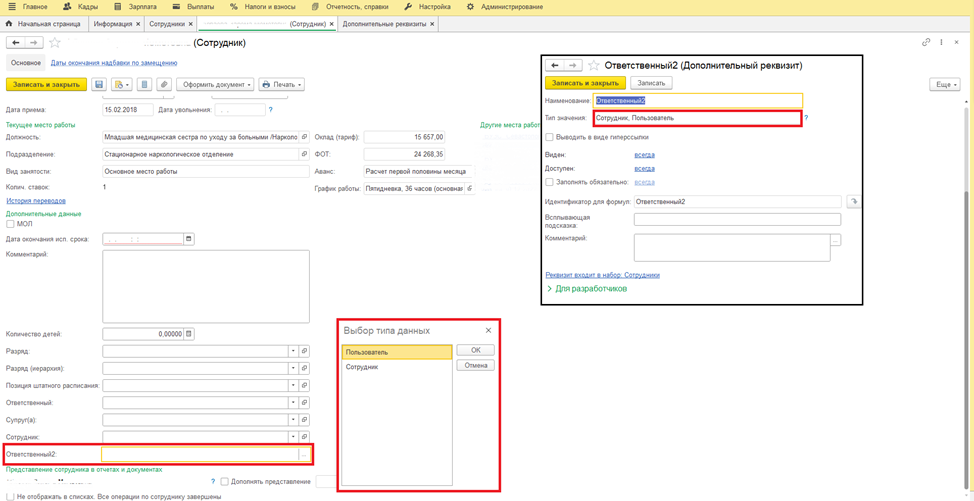Open calendar for Дата окончания исп. срока
Viewport: 974px width, 501px height.
[189, 239]
